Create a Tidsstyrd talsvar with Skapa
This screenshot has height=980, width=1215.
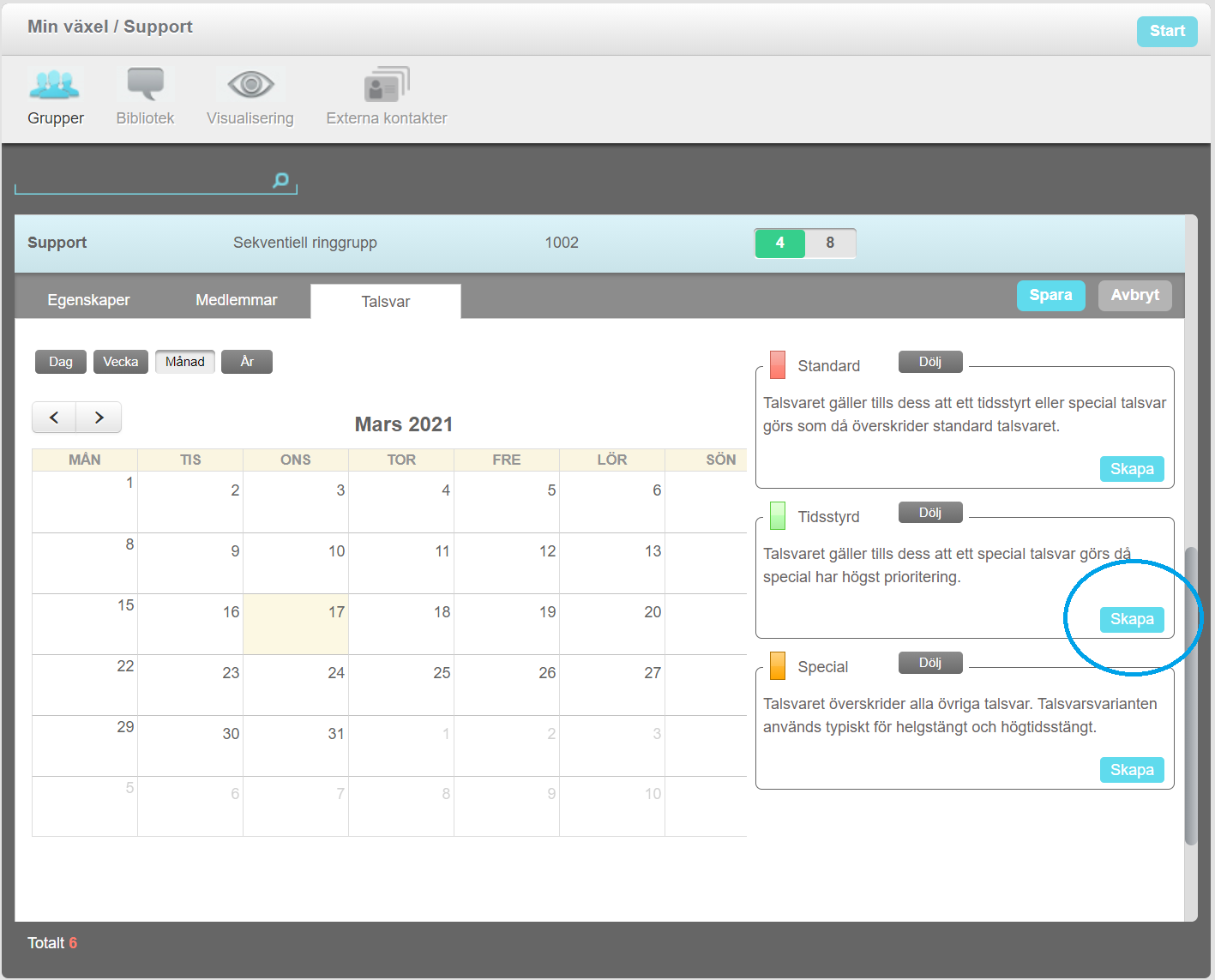tap(1132, 619)
